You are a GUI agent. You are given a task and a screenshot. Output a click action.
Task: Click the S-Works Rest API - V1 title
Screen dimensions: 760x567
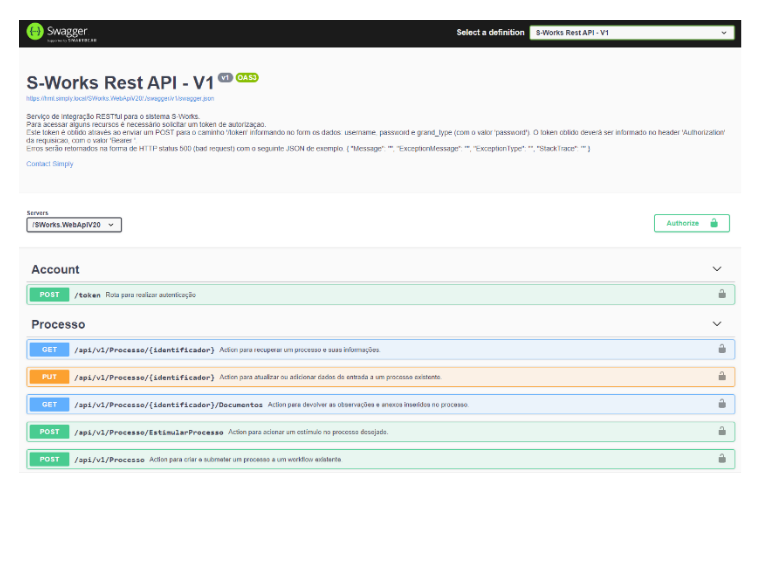coord(120,83)
